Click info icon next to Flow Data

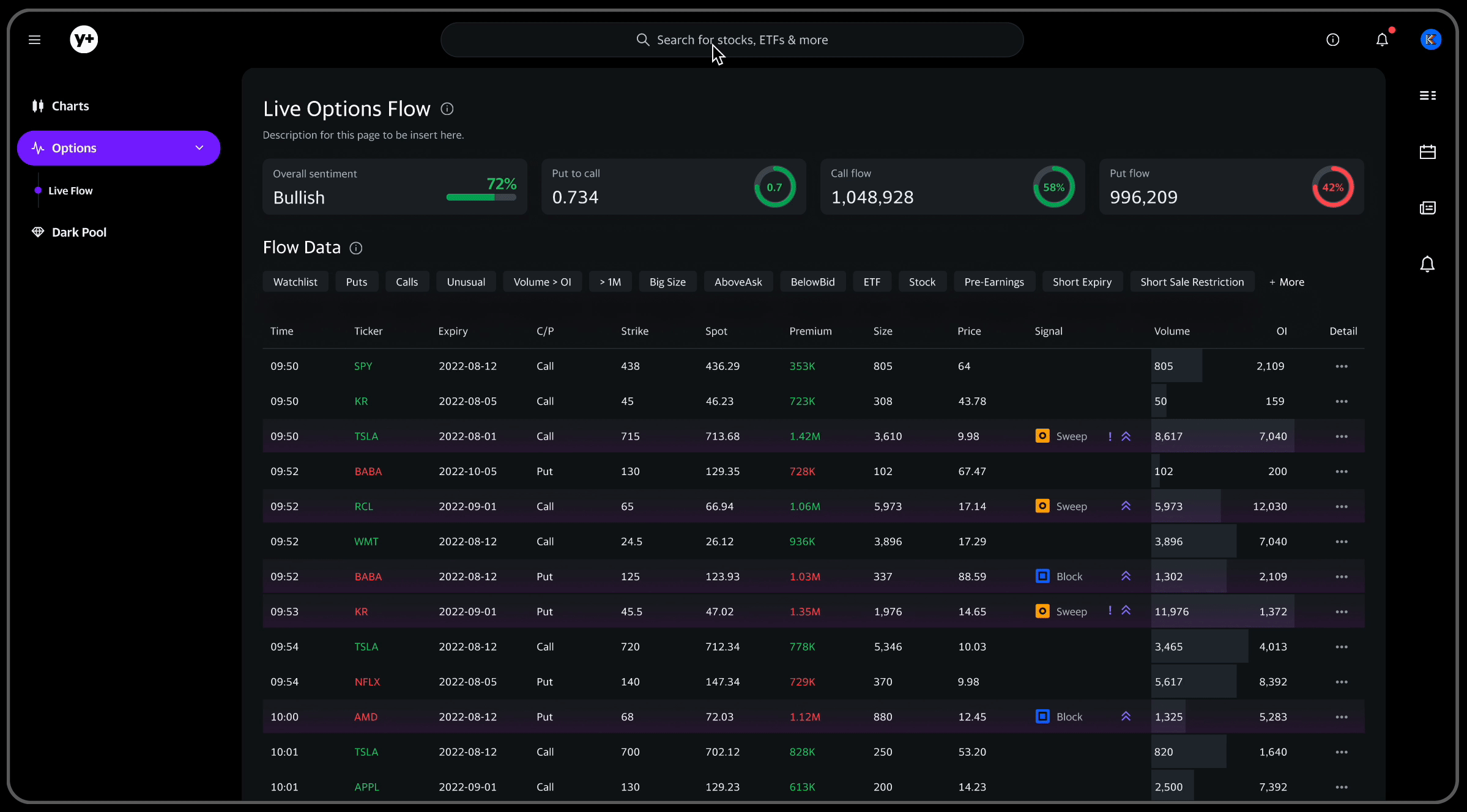coord(356,248)
